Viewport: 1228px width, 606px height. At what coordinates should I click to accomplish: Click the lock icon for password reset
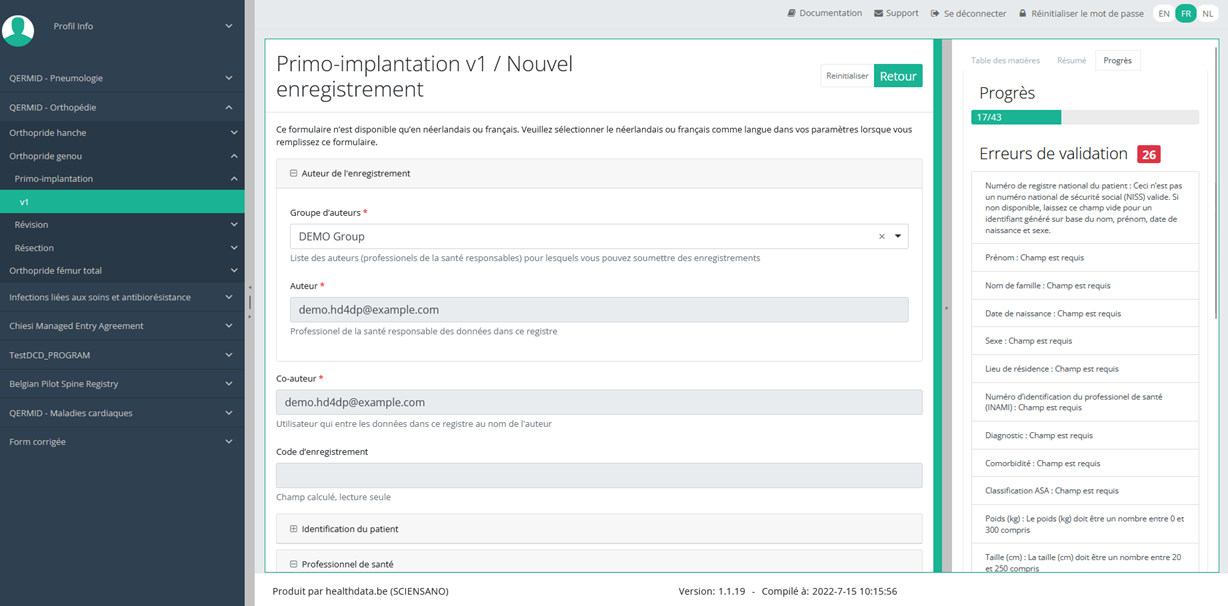point(1023,14)
